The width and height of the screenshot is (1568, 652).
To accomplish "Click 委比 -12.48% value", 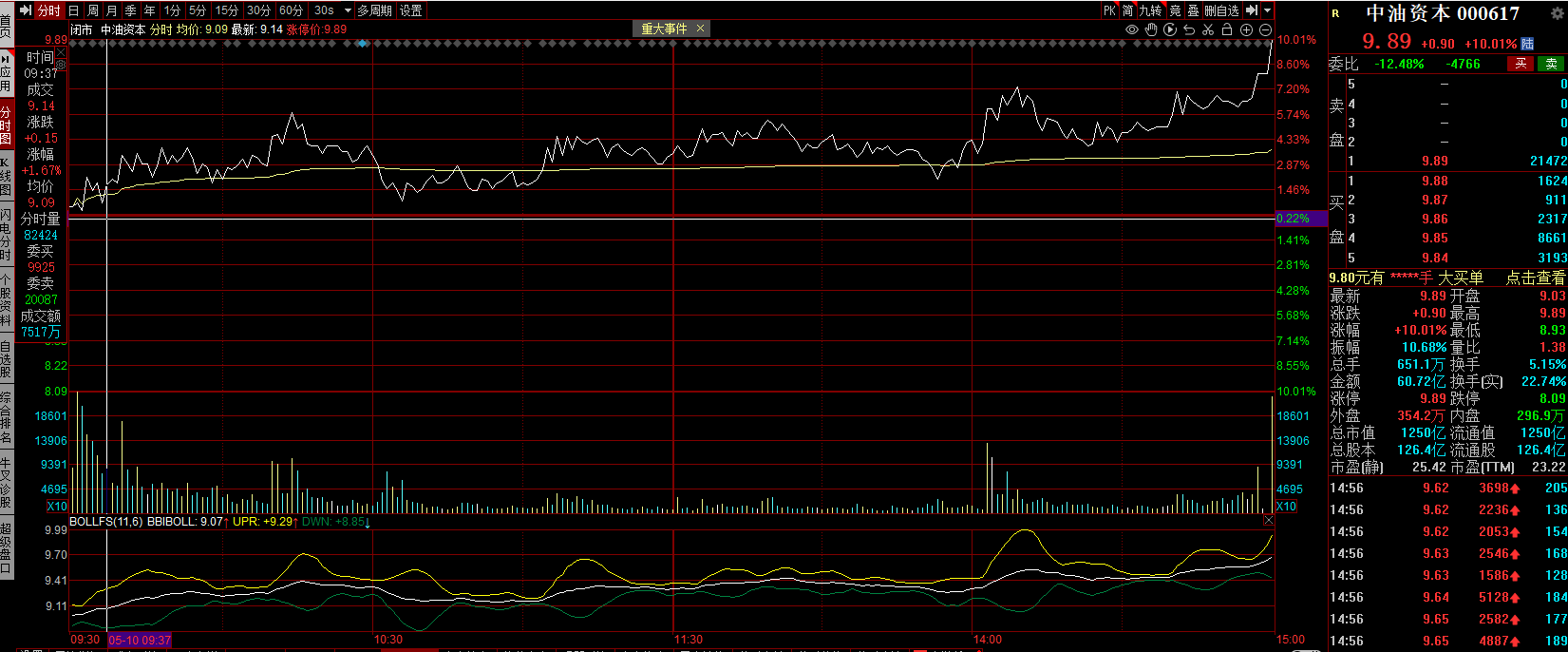I will (1400, 64).
